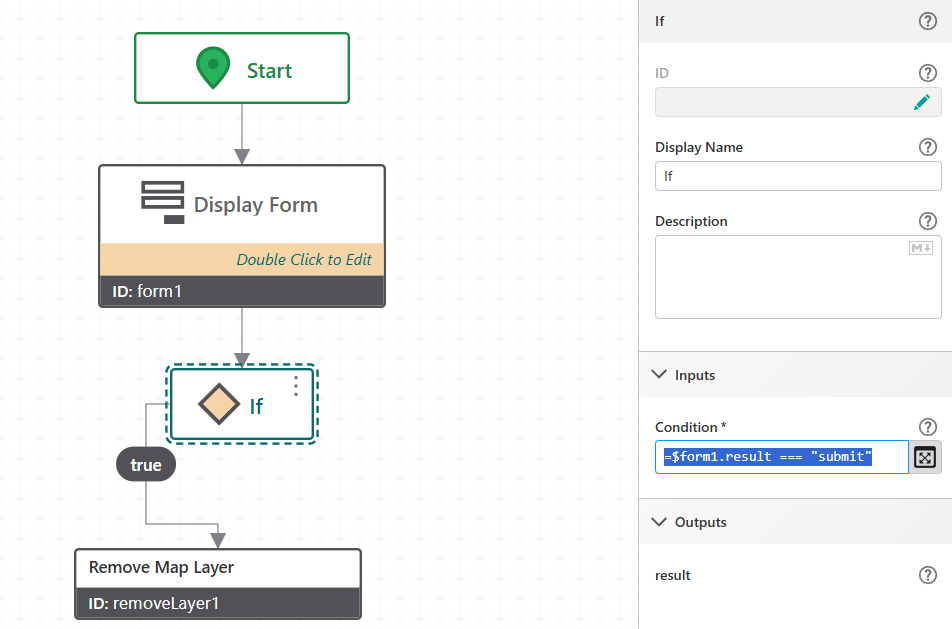
Task: Collapse the Outputs section
Action: coord(659,522)
